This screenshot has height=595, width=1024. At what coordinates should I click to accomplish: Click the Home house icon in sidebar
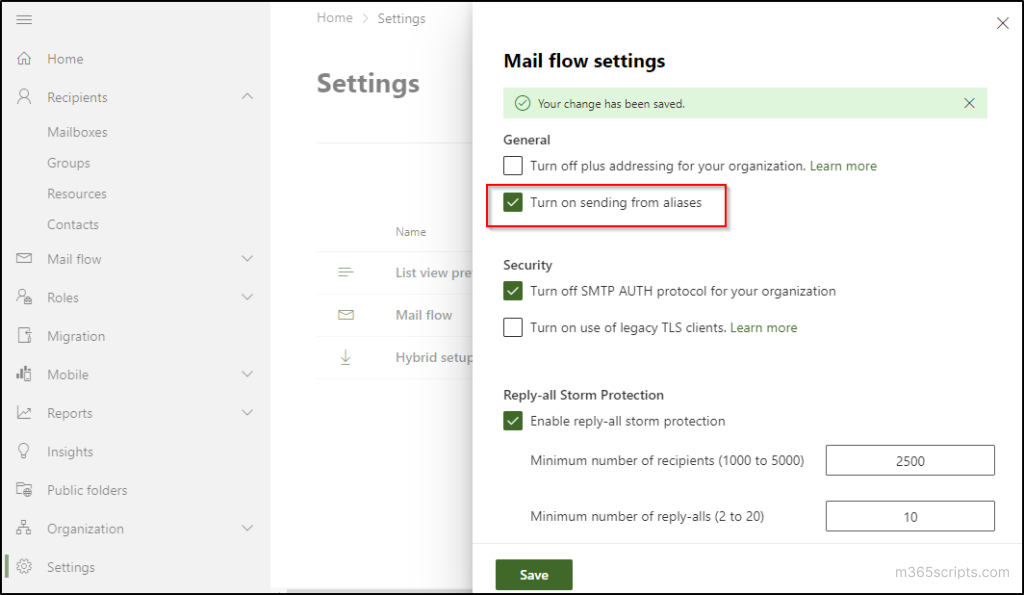click(x=24, y=59)
